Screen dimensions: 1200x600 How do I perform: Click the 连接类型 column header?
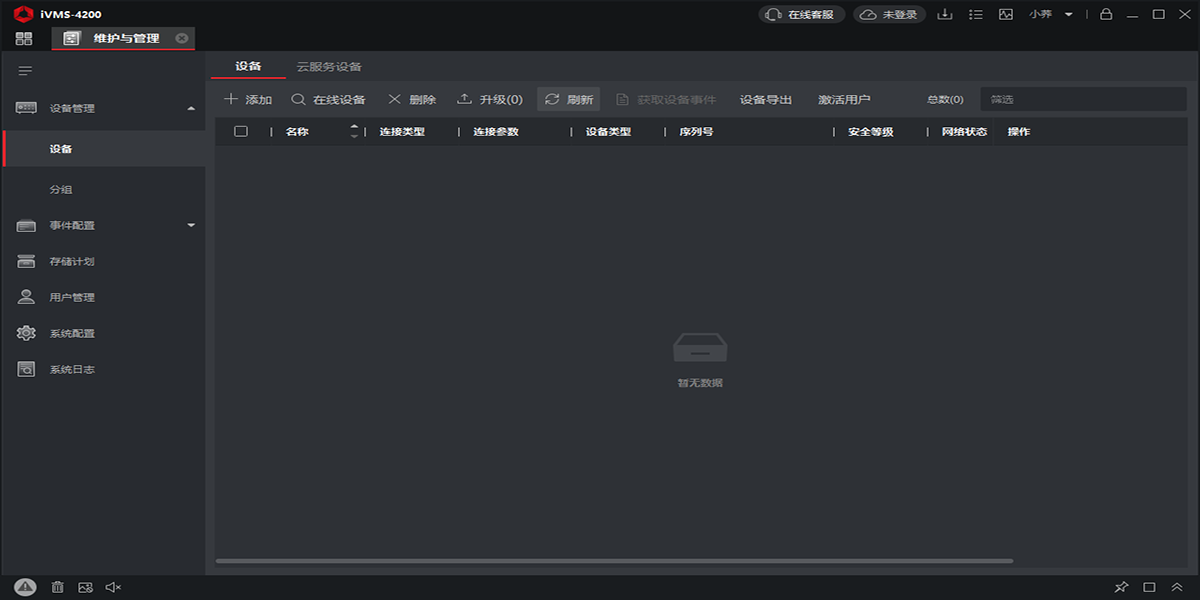[x=402, y=131]
